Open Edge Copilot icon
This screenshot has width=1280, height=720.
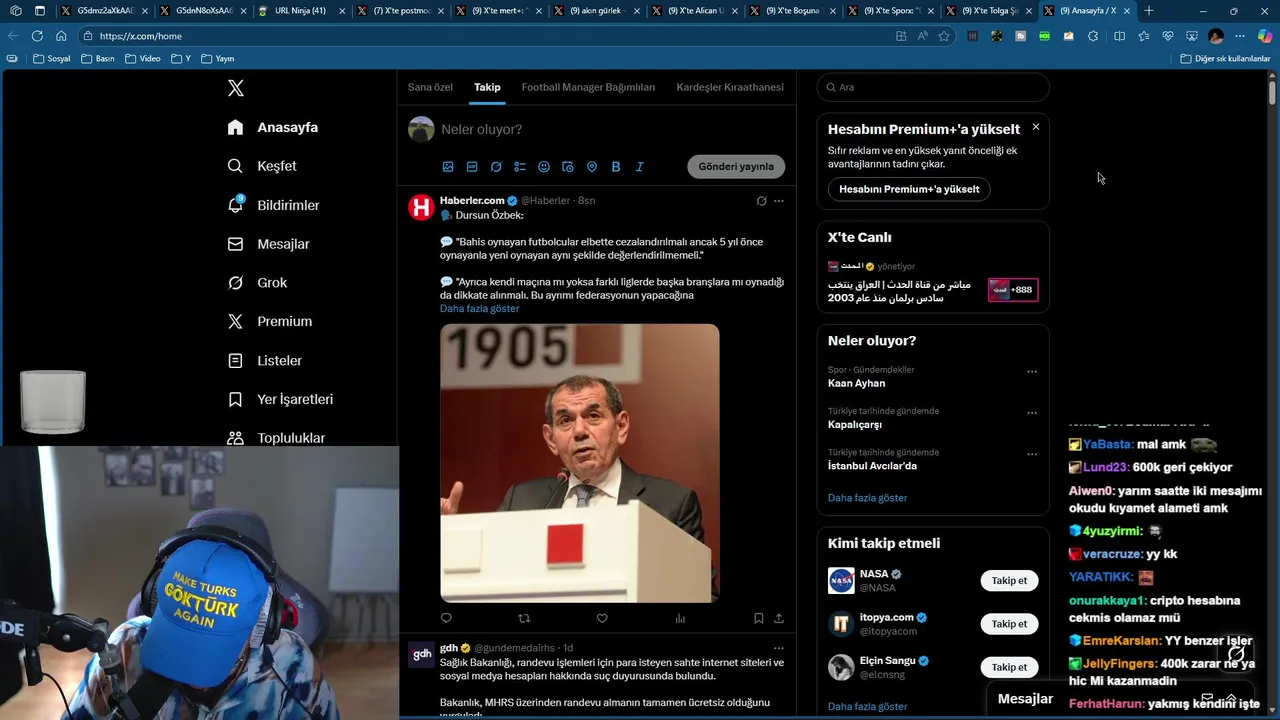click(x=1265, y=36)
